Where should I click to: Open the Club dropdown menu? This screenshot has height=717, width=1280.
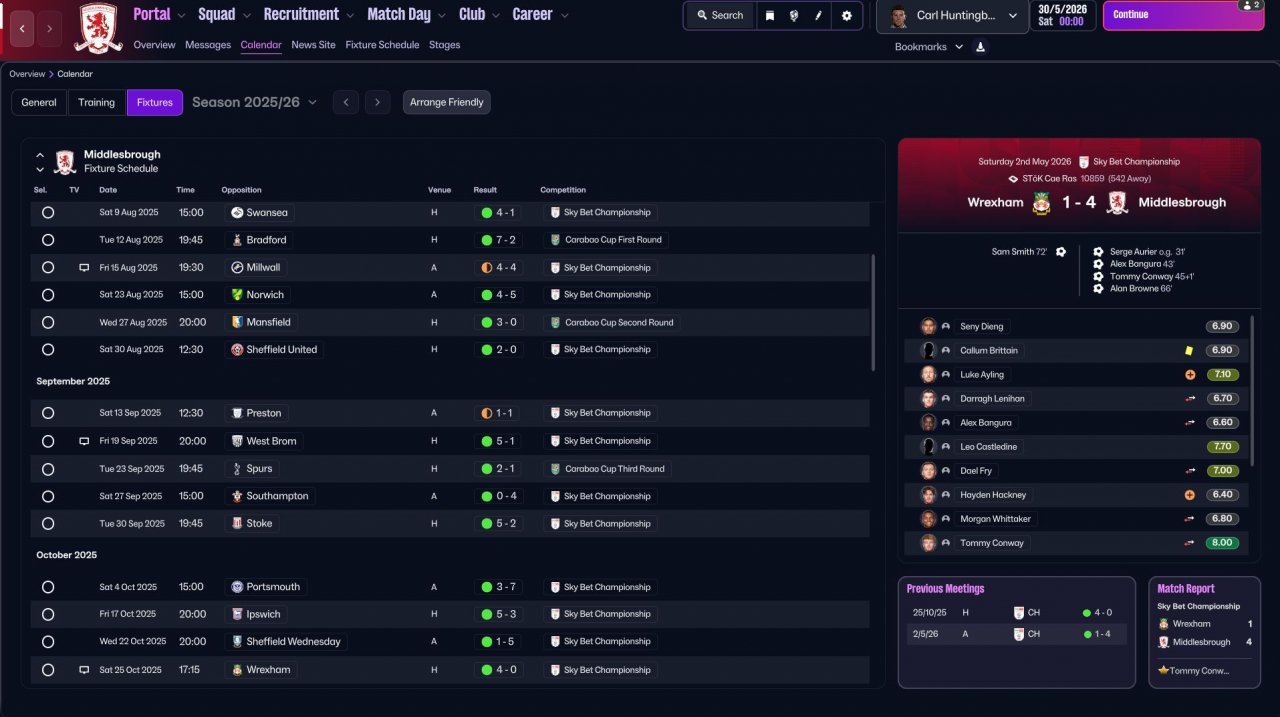click(x=479, y=14)
